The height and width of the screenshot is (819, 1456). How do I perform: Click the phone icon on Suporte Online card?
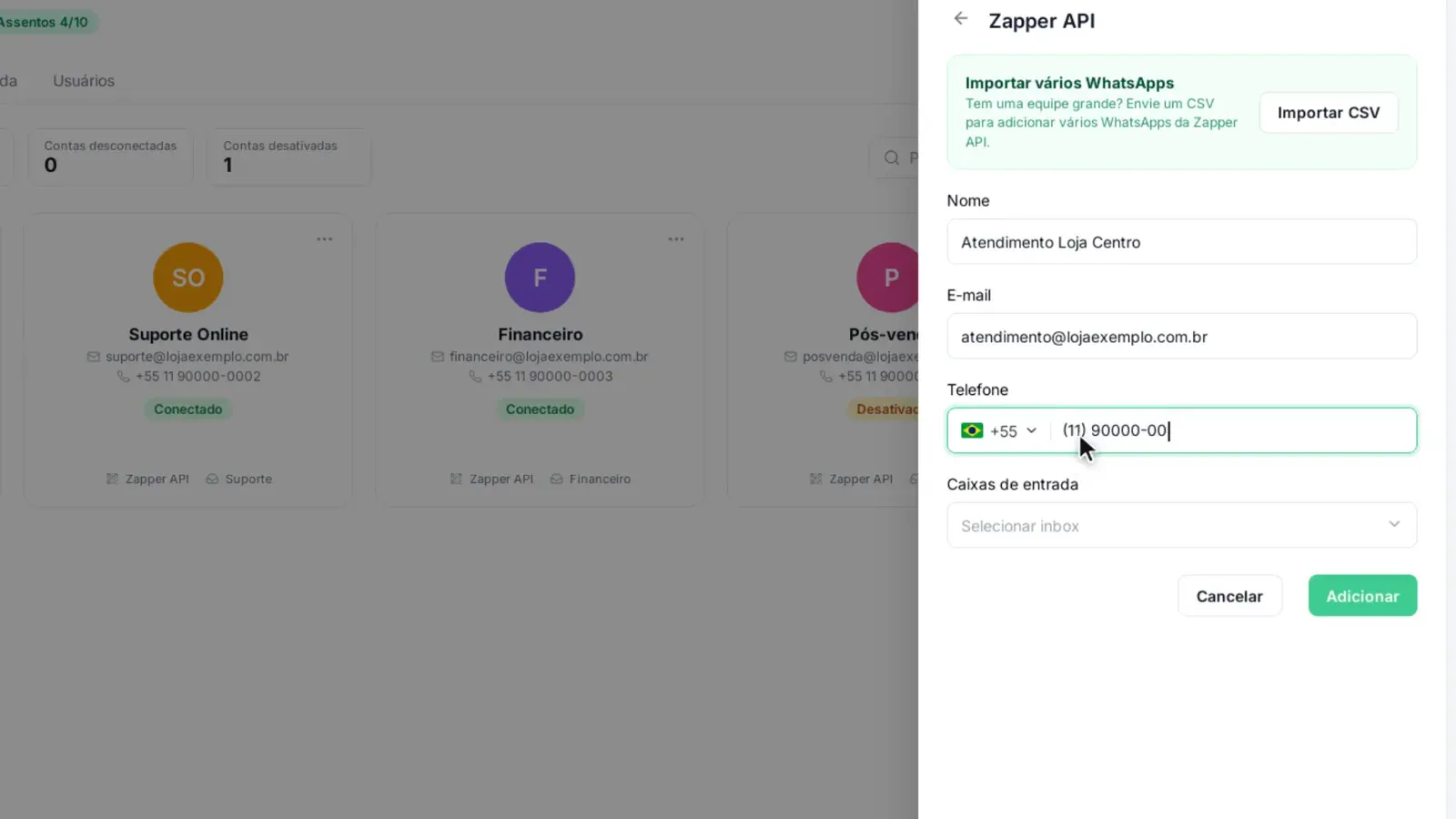pos(124,376)
